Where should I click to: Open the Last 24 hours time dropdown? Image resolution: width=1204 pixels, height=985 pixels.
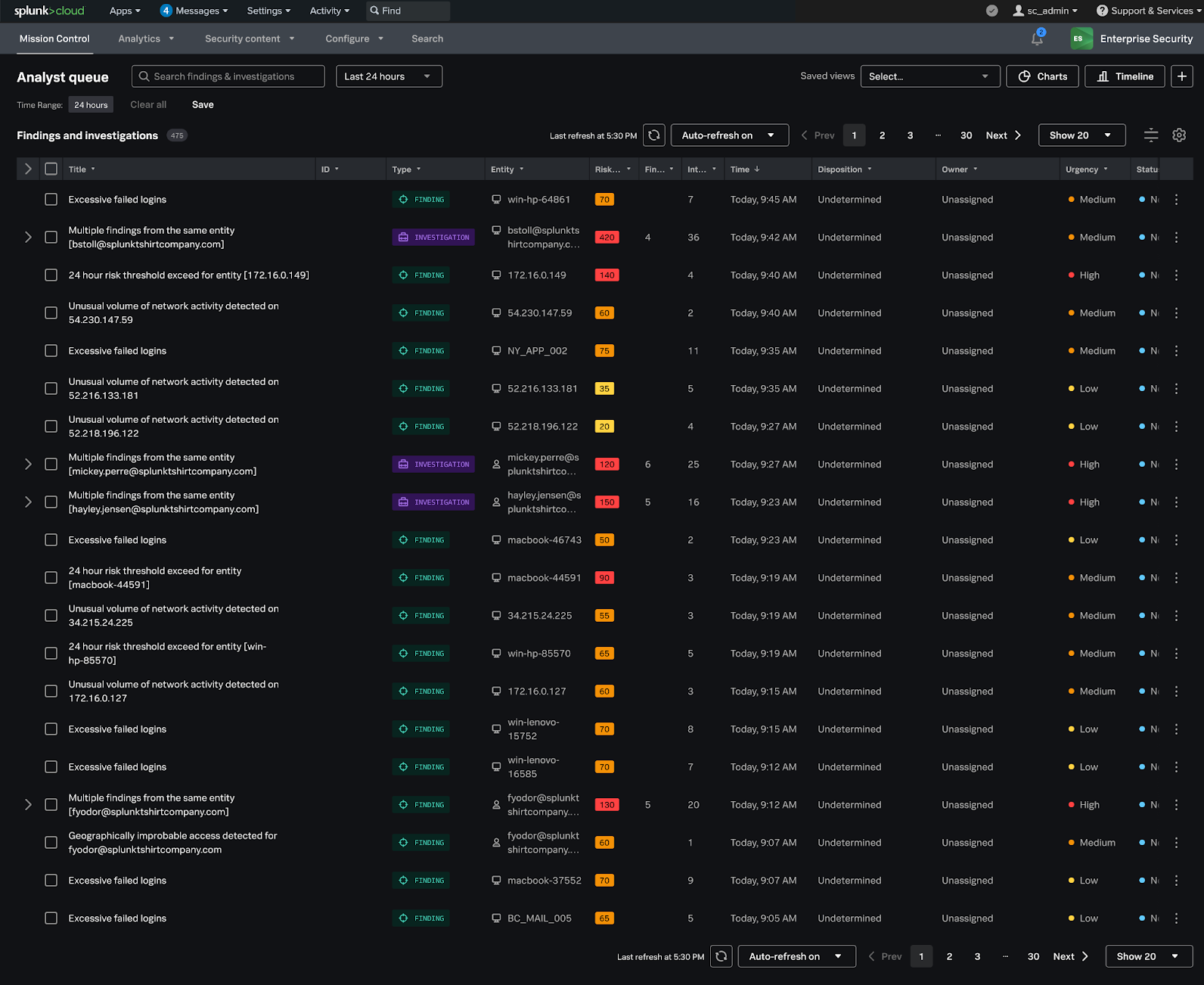click(389, 76)
